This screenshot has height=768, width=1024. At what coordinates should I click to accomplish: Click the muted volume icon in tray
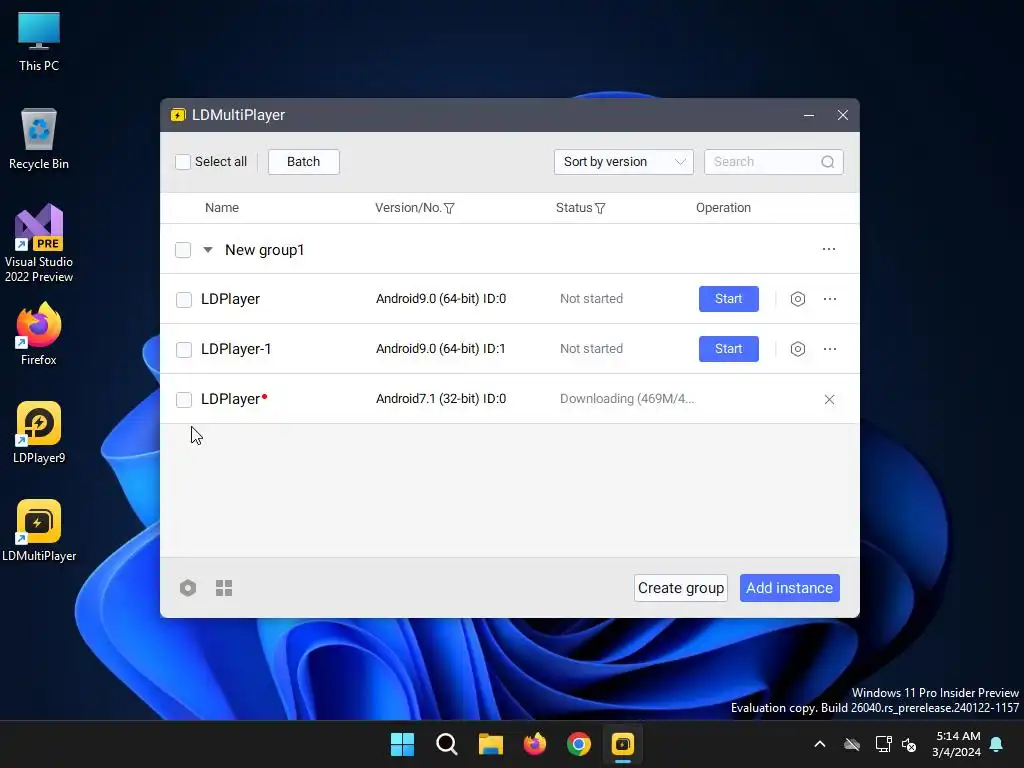[x=909, y=744]
